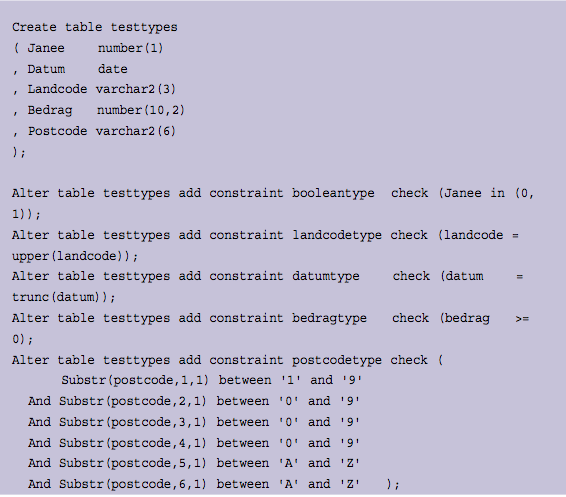
Task: Click the 'trunc(datum));' text
Action: (64, 297)
